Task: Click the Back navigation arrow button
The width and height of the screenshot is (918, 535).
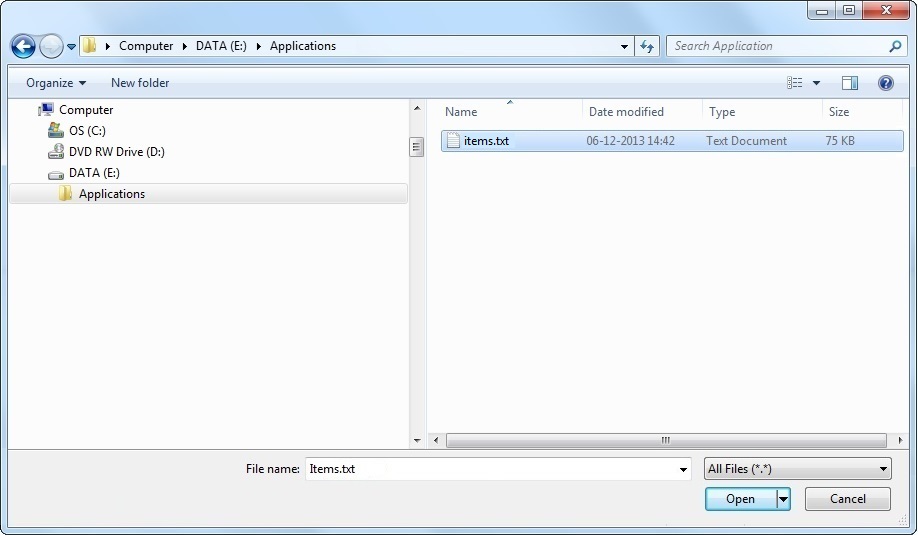Action: point(23,46)
